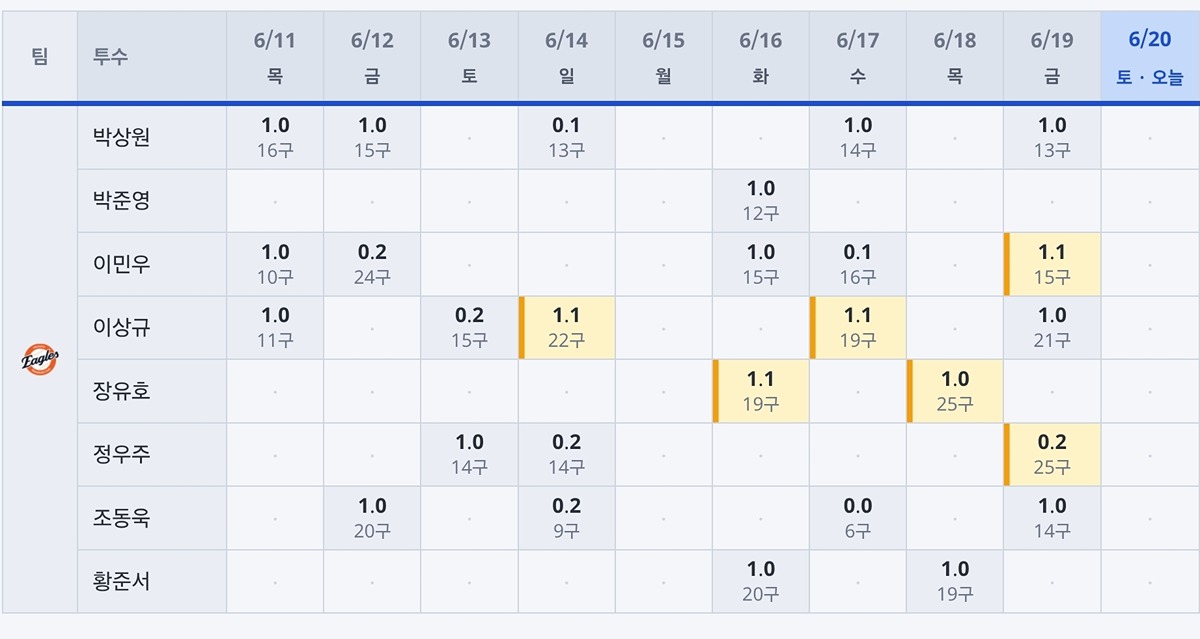The image size is (1200, 639).
Task: Click the Eagles team logo
Action: (40, 359)
